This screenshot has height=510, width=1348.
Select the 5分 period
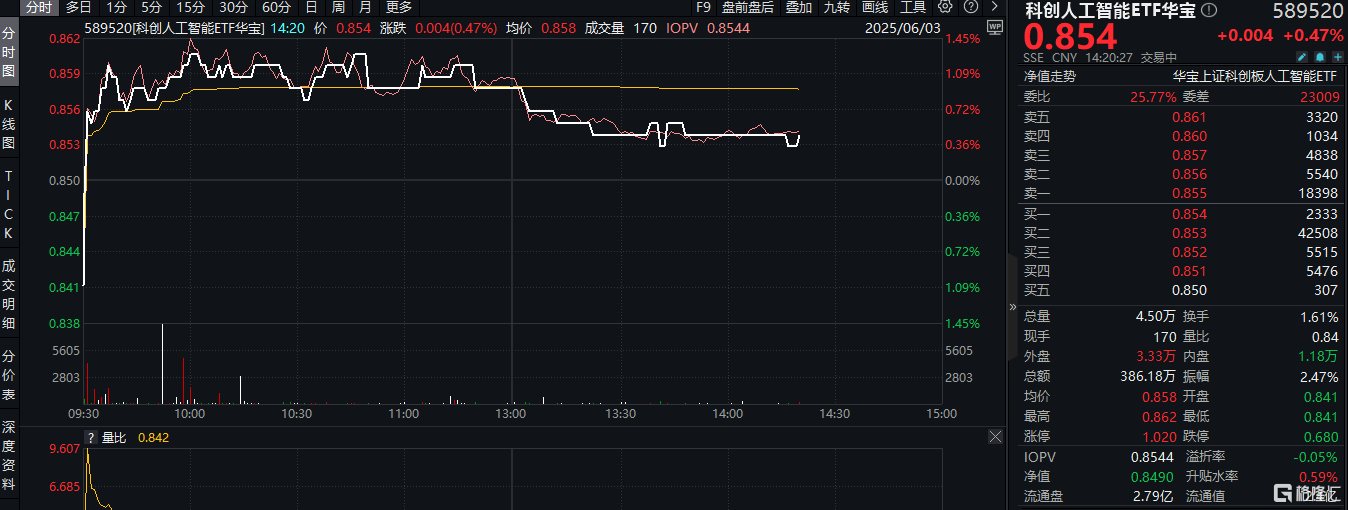click(151, 7)
